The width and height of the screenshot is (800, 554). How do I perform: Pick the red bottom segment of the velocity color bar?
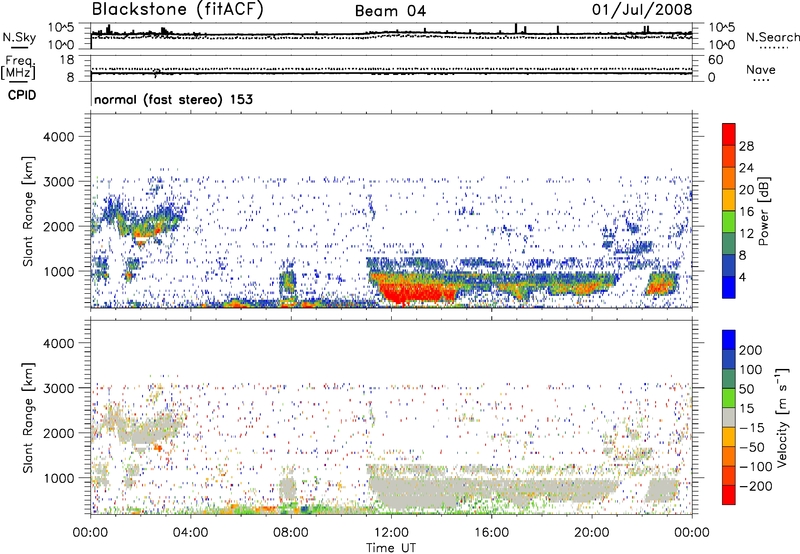click(729, 495)
